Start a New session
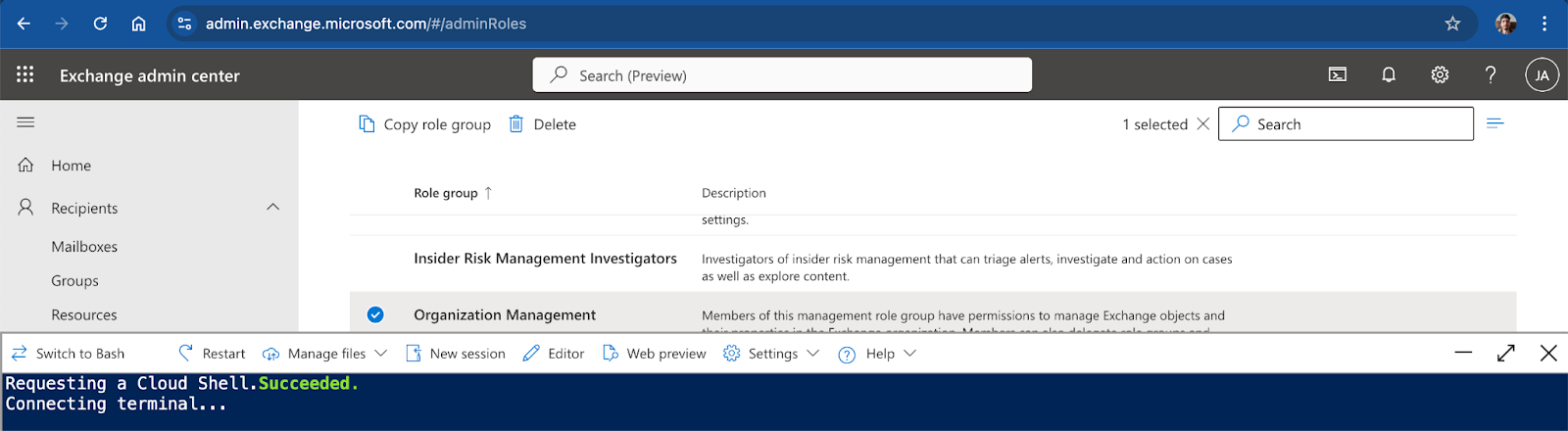The height and width of the screenshot is (431, 1568). point(456,354)
